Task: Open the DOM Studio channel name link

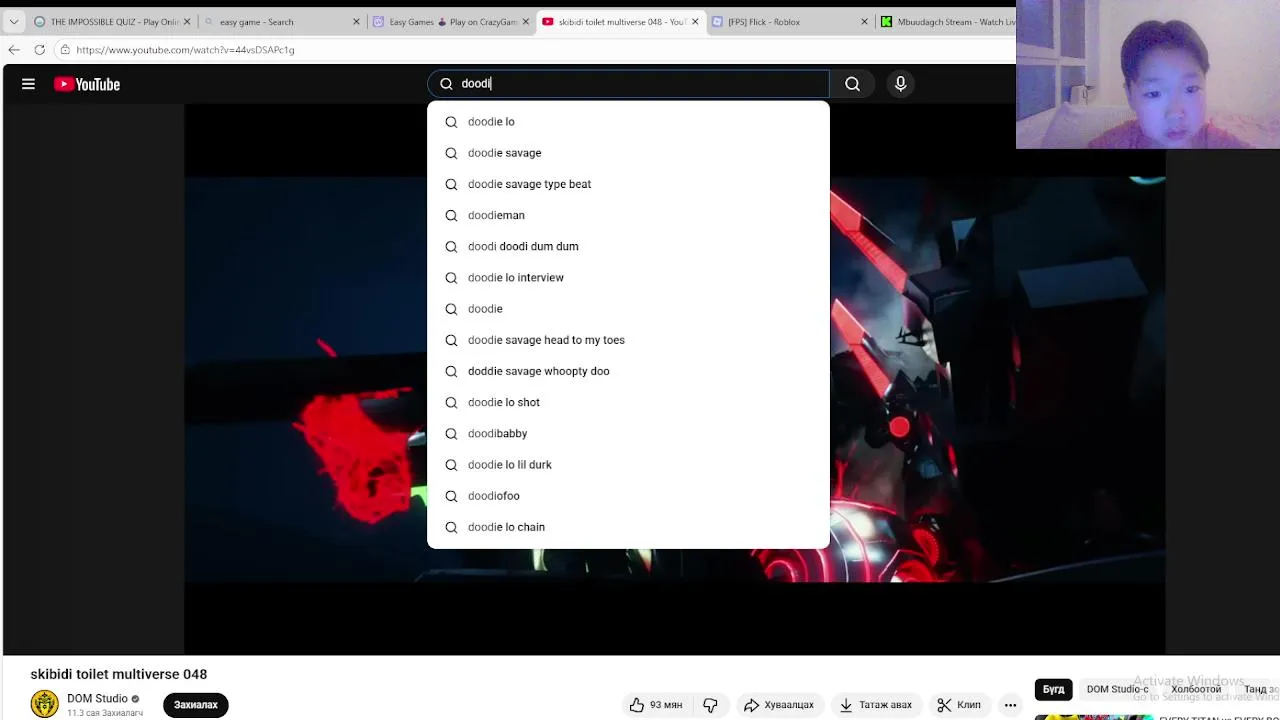Action: point(97,699)
